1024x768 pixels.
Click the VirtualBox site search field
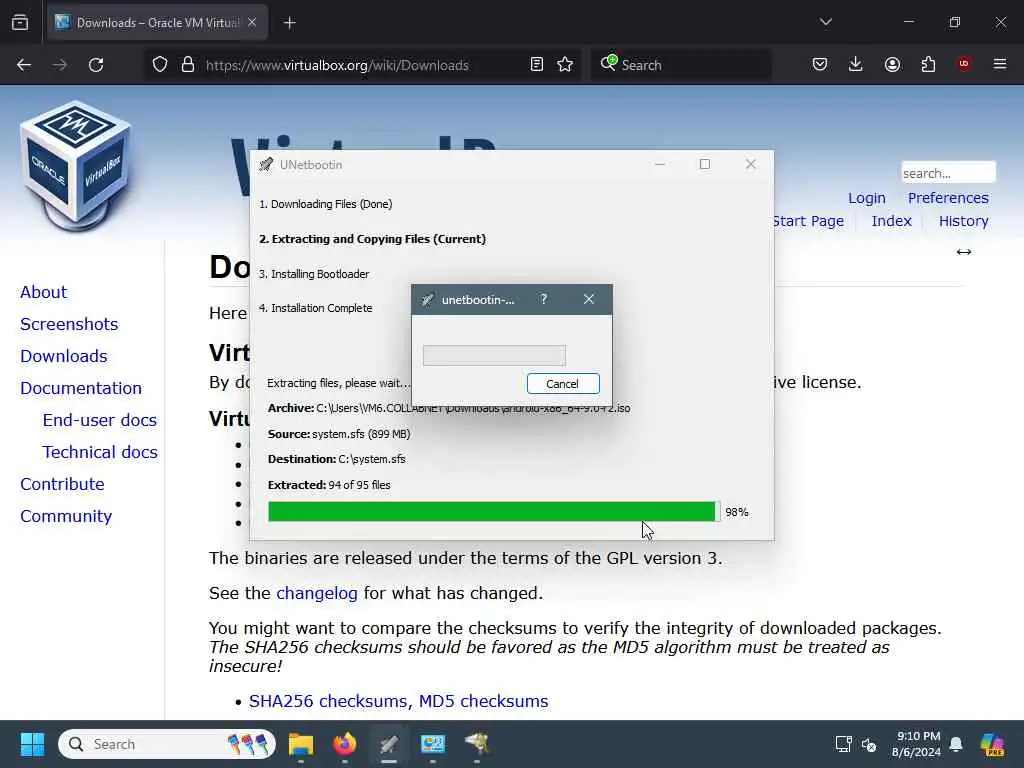[948, 173]
